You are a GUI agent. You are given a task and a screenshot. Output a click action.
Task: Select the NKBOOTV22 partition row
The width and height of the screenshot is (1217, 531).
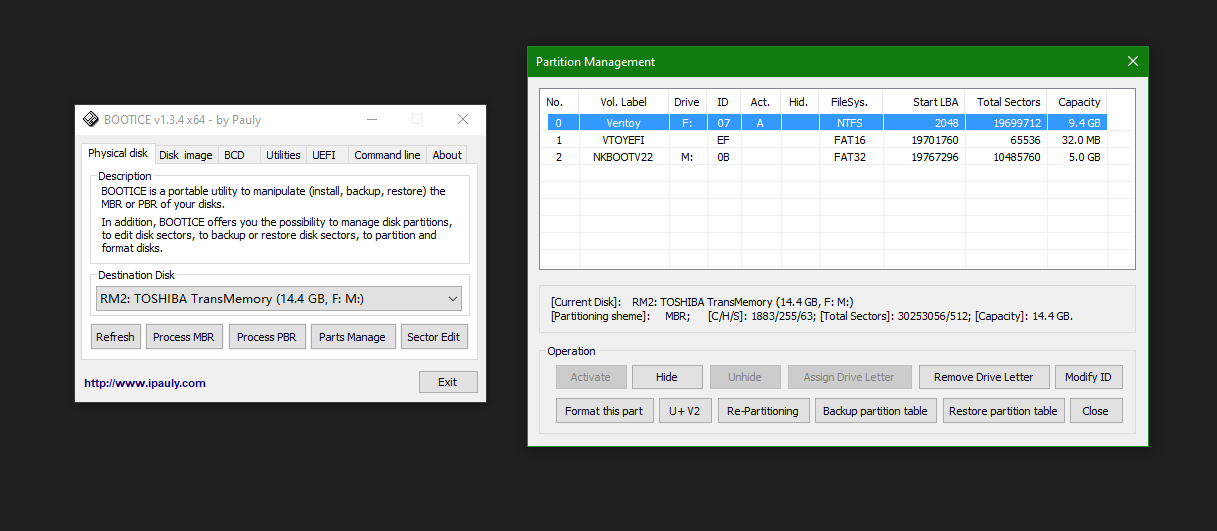826,157
